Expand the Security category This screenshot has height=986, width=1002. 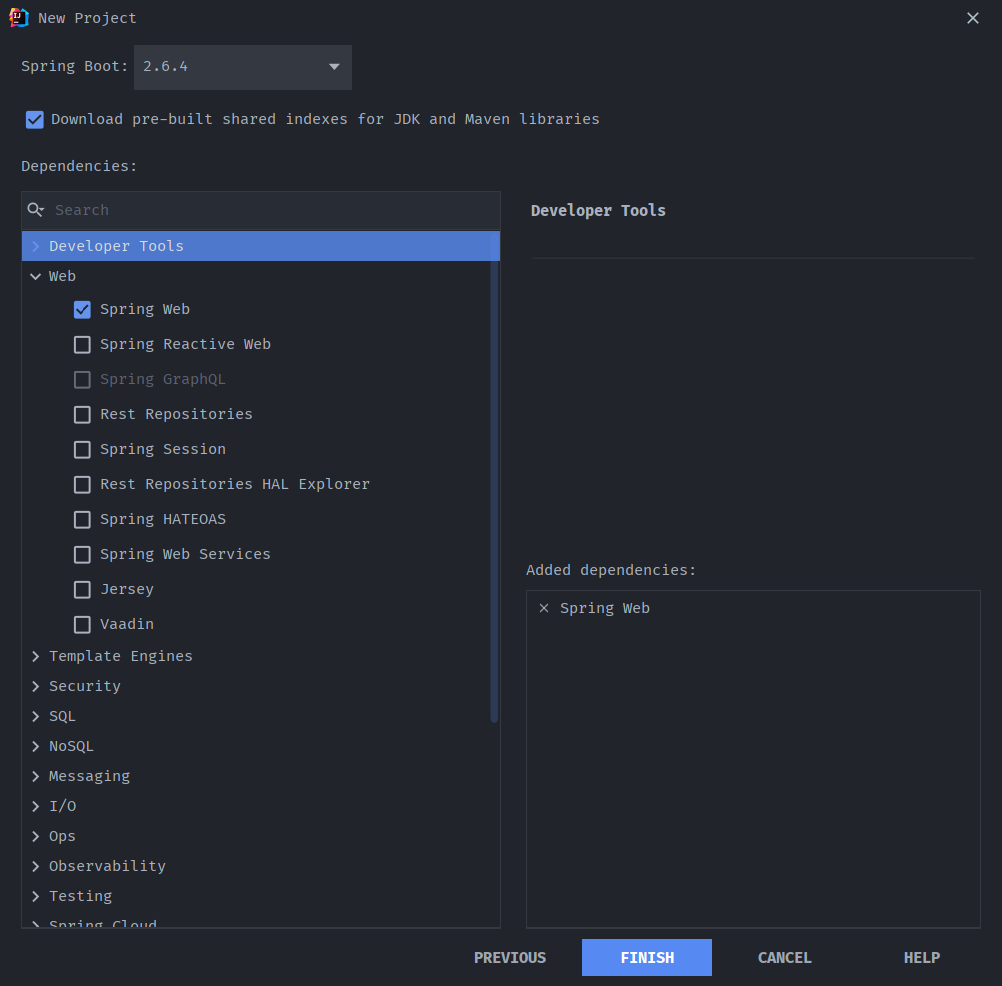(36, 686)
